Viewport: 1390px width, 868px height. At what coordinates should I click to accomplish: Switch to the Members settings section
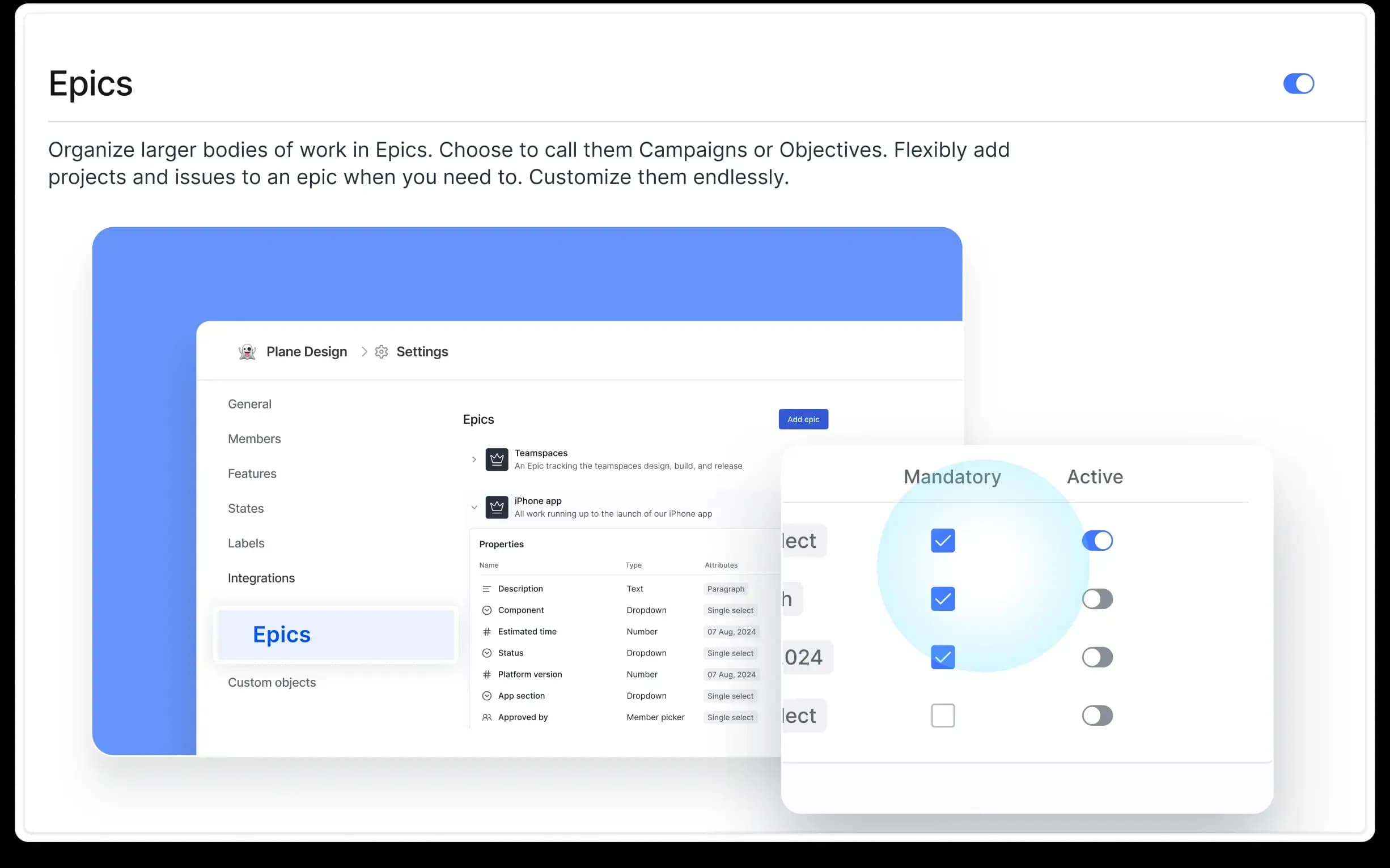255,439
